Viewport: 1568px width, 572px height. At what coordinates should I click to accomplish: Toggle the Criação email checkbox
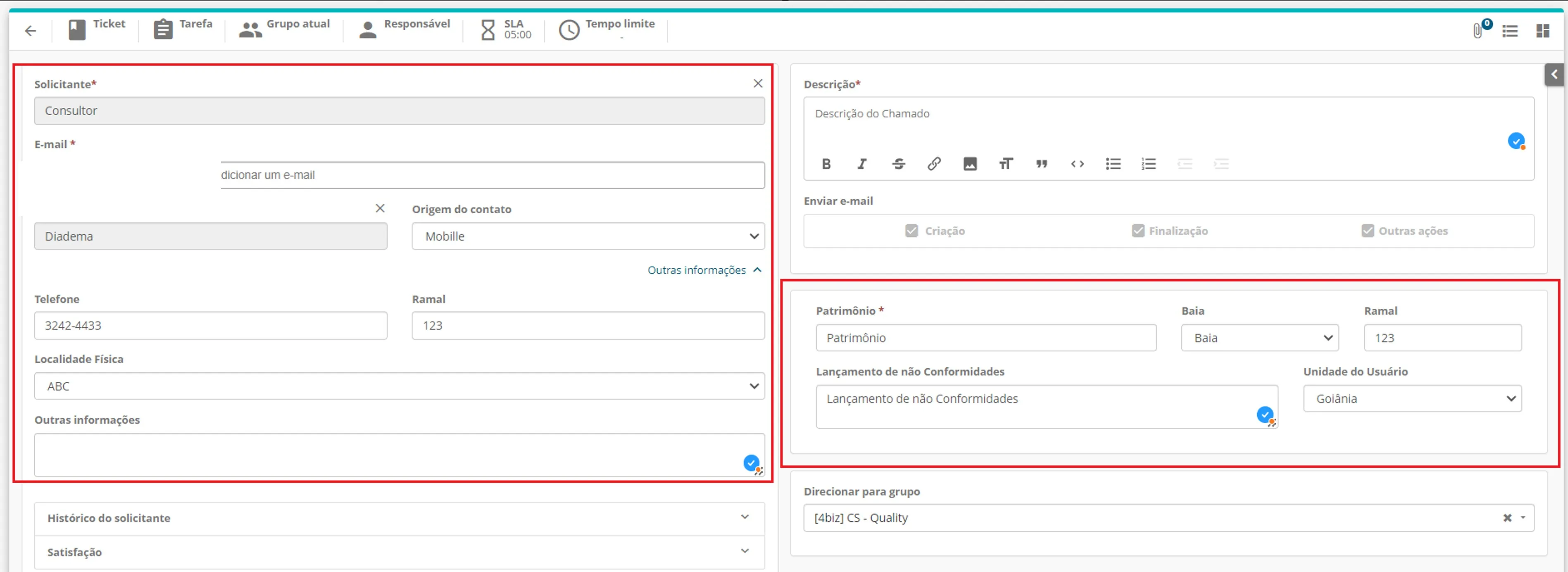click(911, 231)
